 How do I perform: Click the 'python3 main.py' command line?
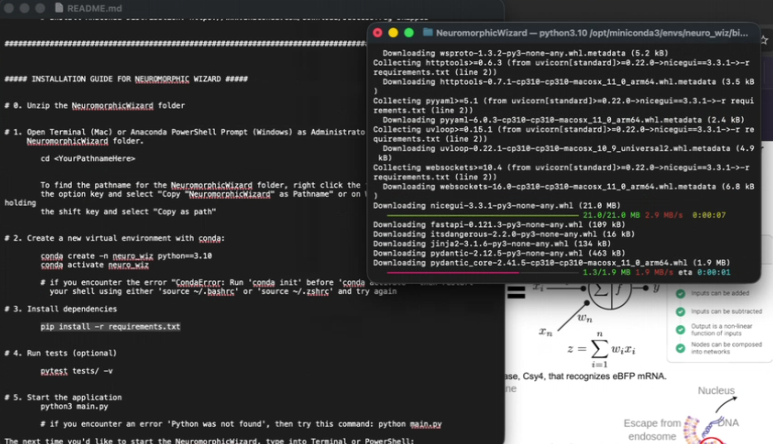[x=74, y=407]
